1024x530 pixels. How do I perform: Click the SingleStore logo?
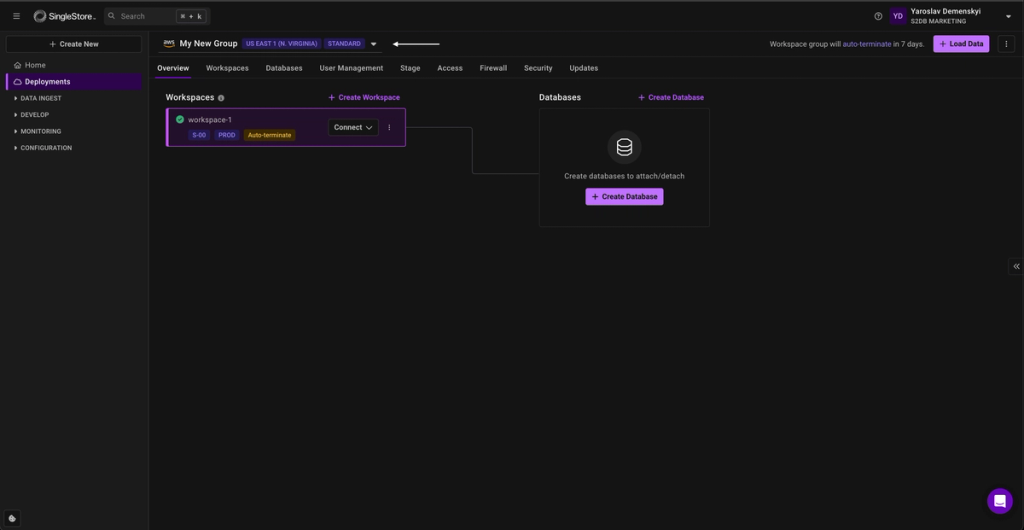[x=64, y=16]
